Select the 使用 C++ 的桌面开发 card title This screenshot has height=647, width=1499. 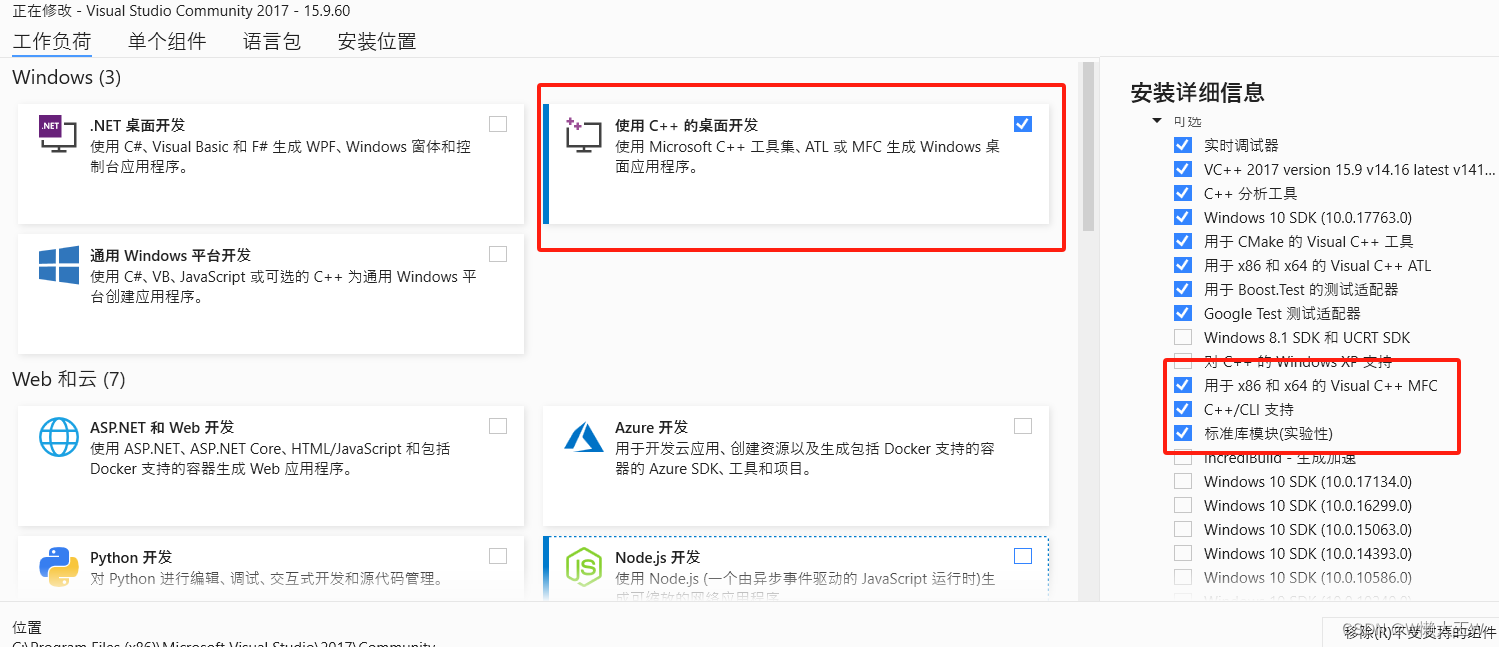[687, 125]
